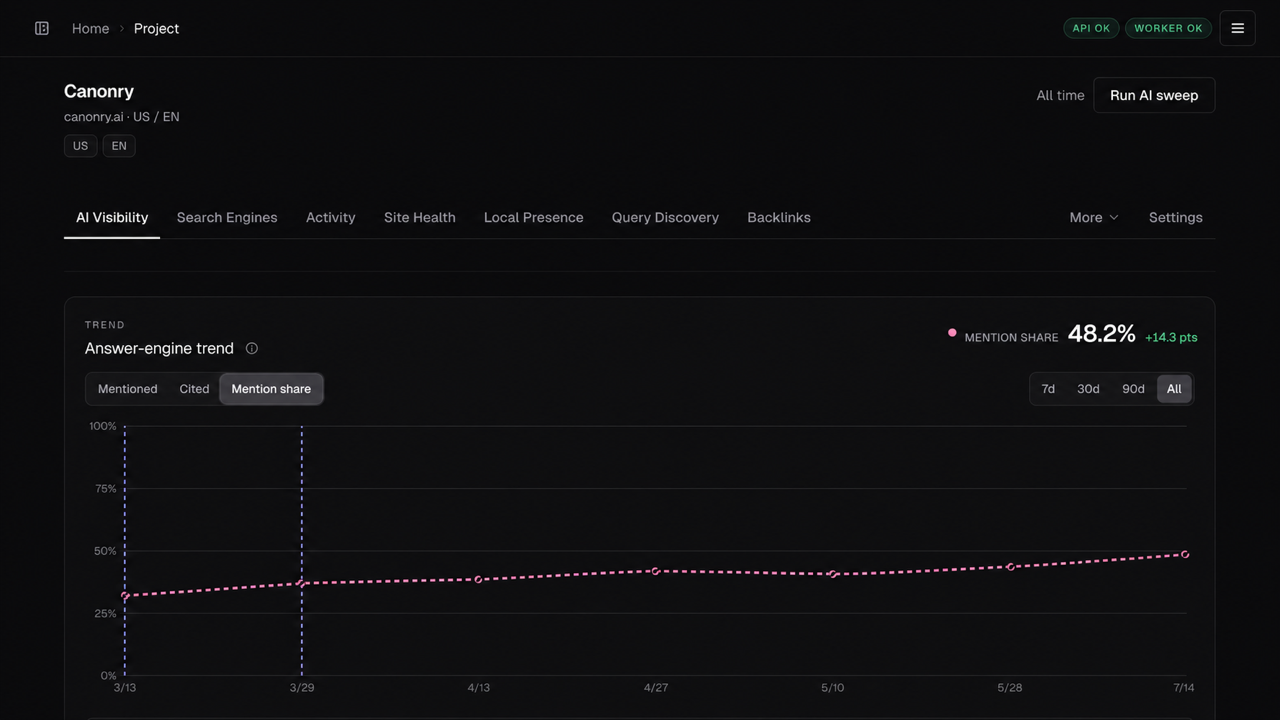The width and height of the screenshot is (1280, 720).
Task: Click the API OK status badge
Action: (x=1091, y=28)
